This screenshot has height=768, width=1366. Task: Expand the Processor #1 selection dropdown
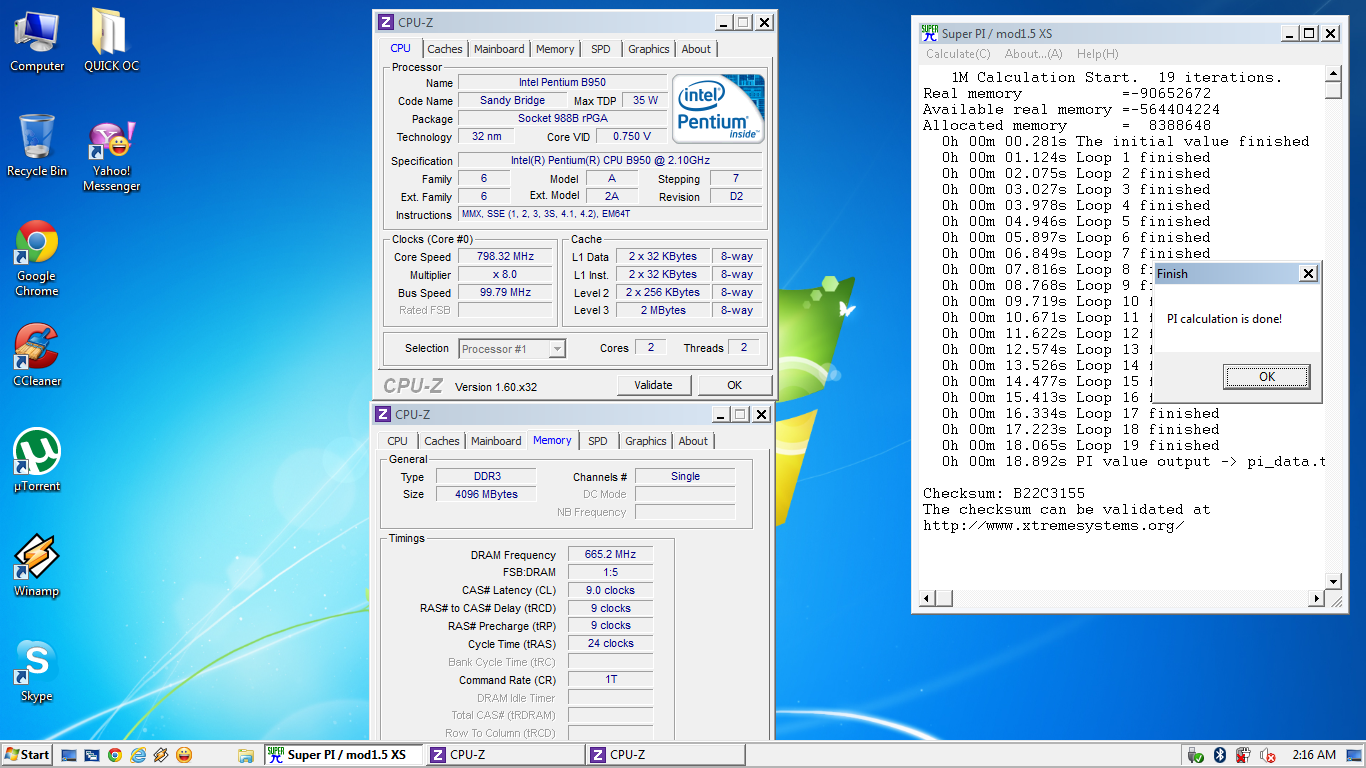557,349
